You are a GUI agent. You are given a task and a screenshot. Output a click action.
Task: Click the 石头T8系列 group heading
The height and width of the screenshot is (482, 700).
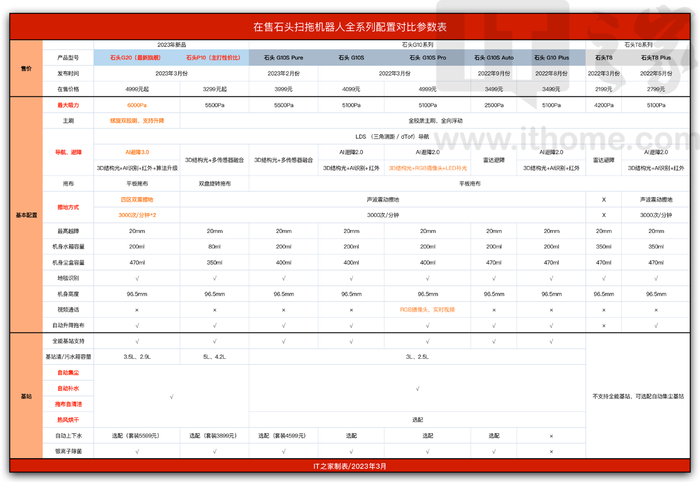point(638,45)
